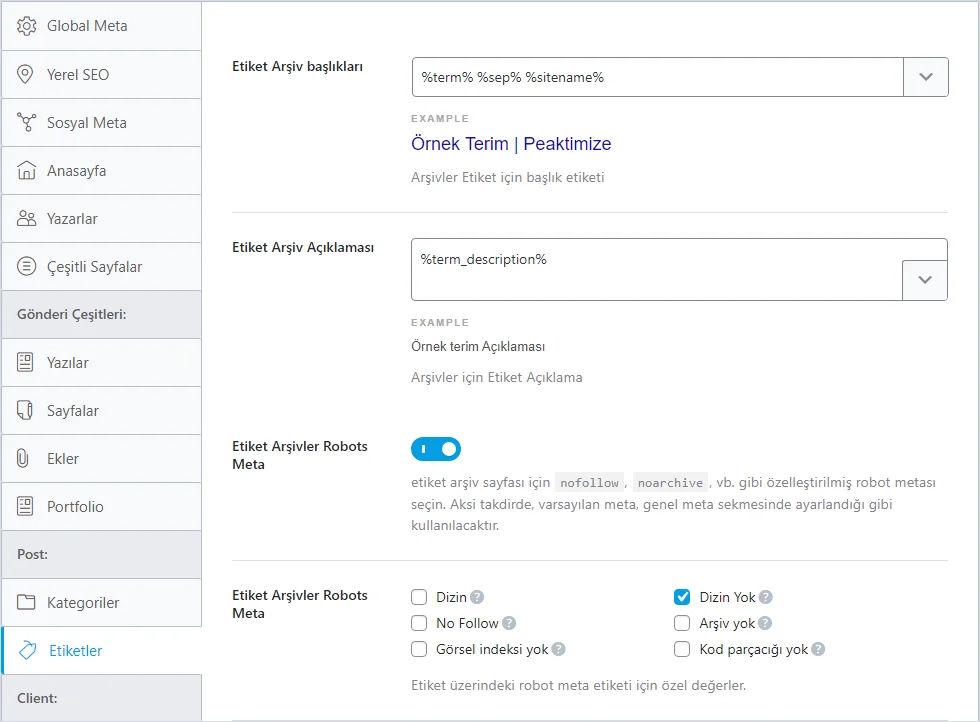Click the Etiketler tag icon
Image resolution: width=980 pixels, height=722 pixels.
pos(28,651)
